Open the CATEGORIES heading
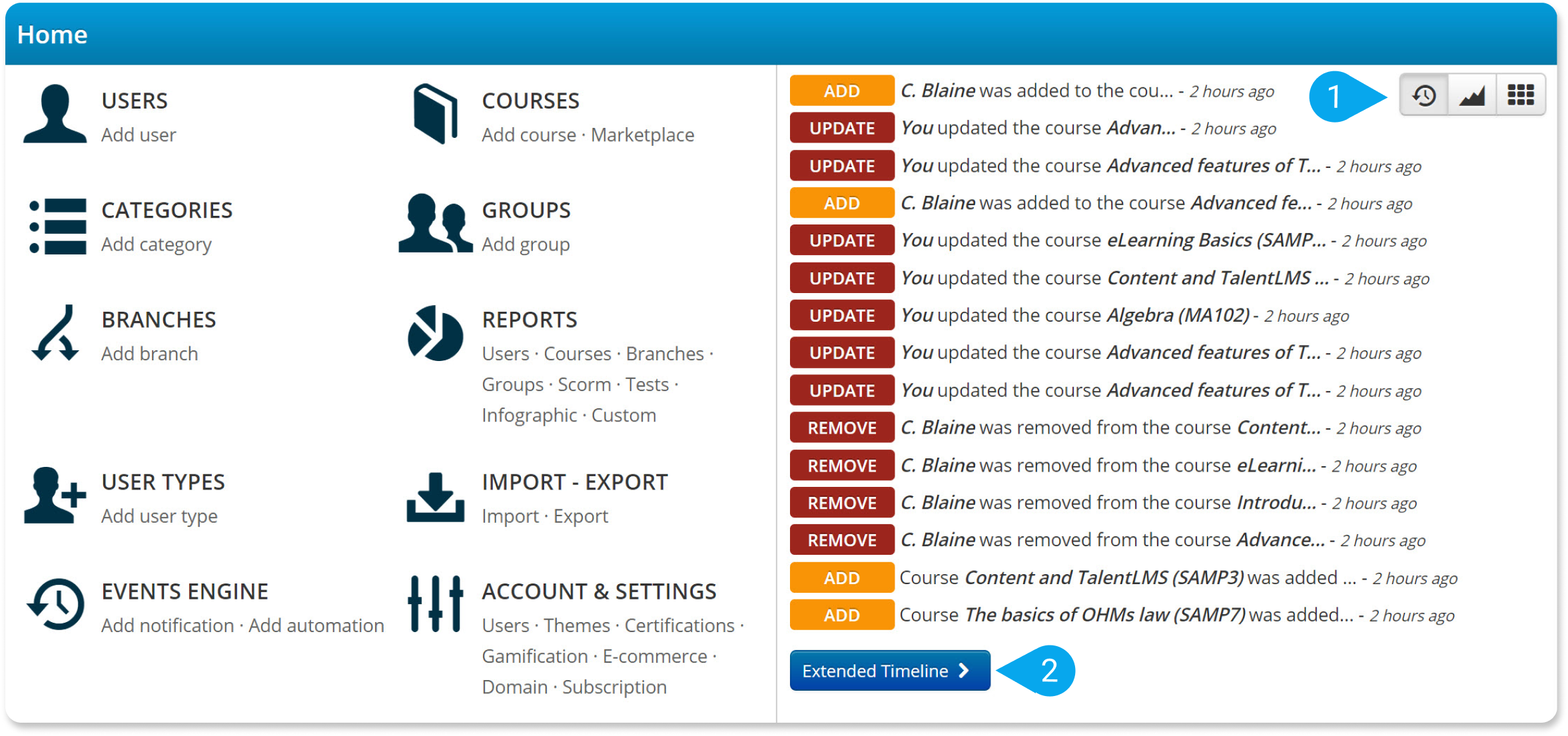The width and height of the screenshot is (1568, 736). (167, 210)
